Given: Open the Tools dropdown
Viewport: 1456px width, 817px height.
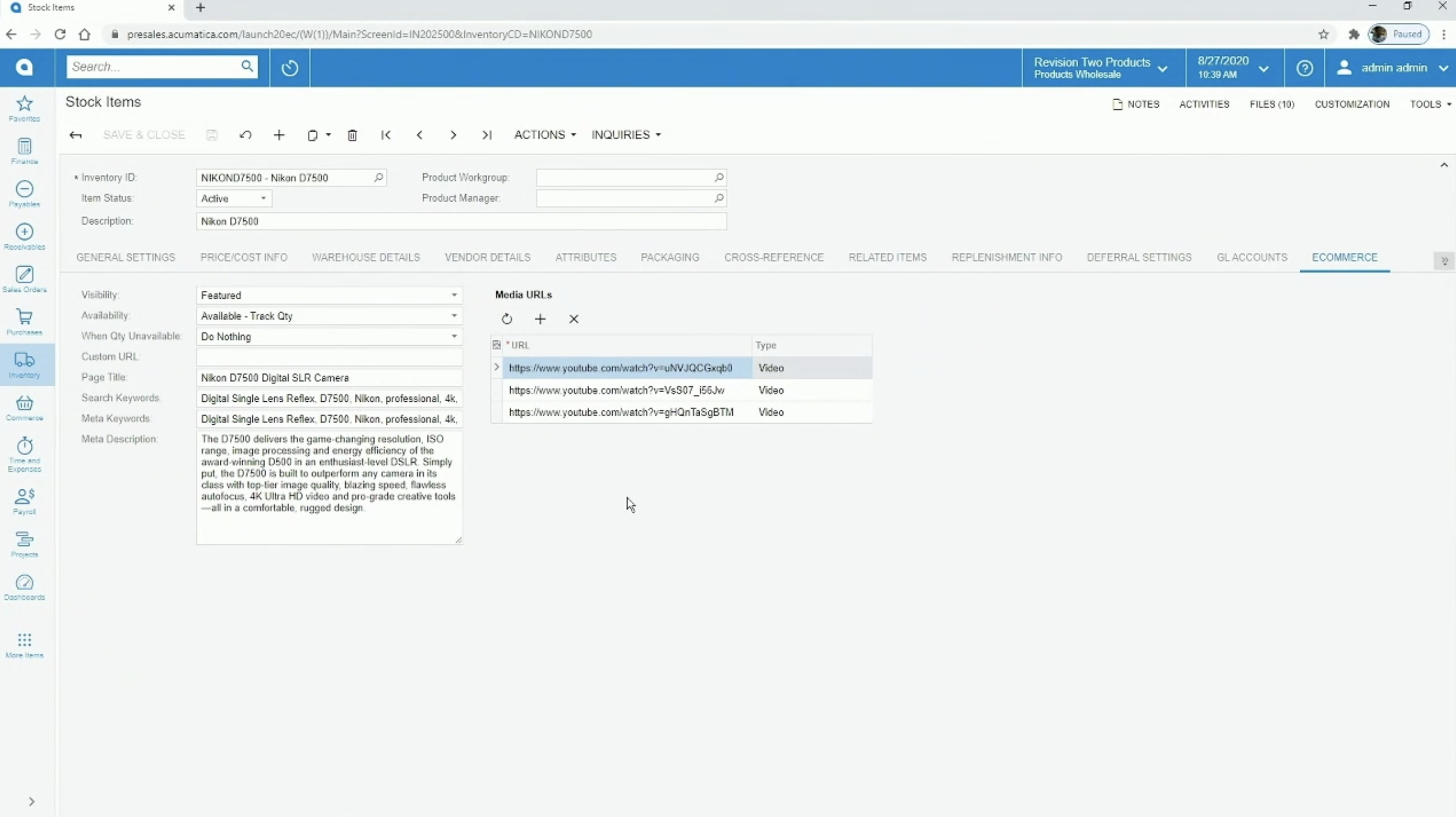Looking at the screenshot, I should 1430,104.
